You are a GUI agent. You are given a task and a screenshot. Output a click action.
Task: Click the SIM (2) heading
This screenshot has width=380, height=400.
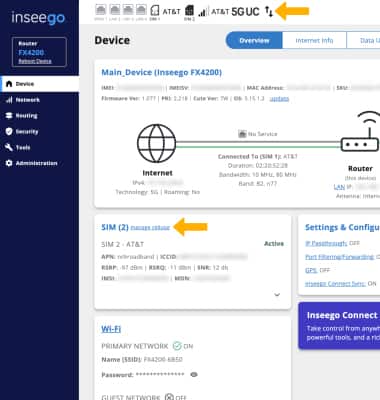(115, 227)
